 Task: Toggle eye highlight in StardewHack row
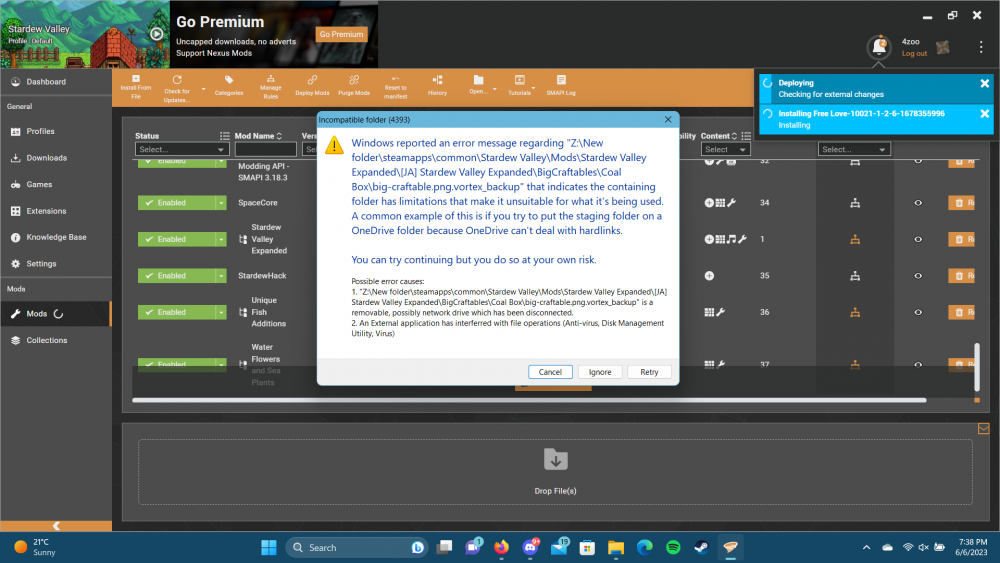tap(918, 275)
